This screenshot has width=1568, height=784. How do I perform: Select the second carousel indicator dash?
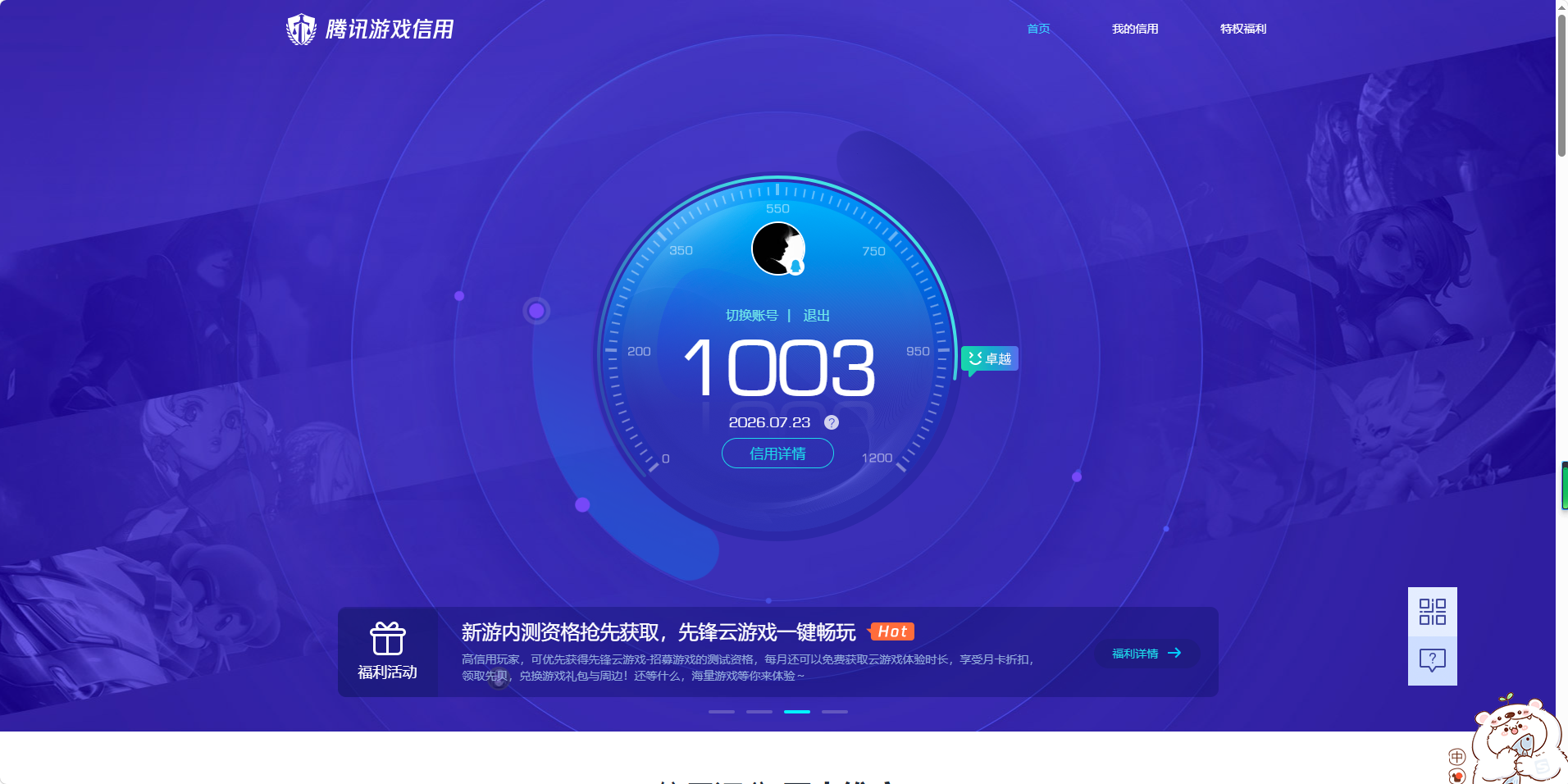pyautogui.click(x=759, y=712)
